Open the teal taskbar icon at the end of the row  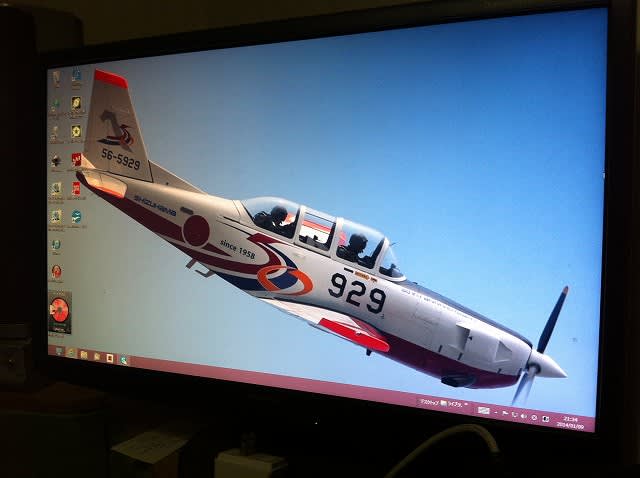[123, 360]
